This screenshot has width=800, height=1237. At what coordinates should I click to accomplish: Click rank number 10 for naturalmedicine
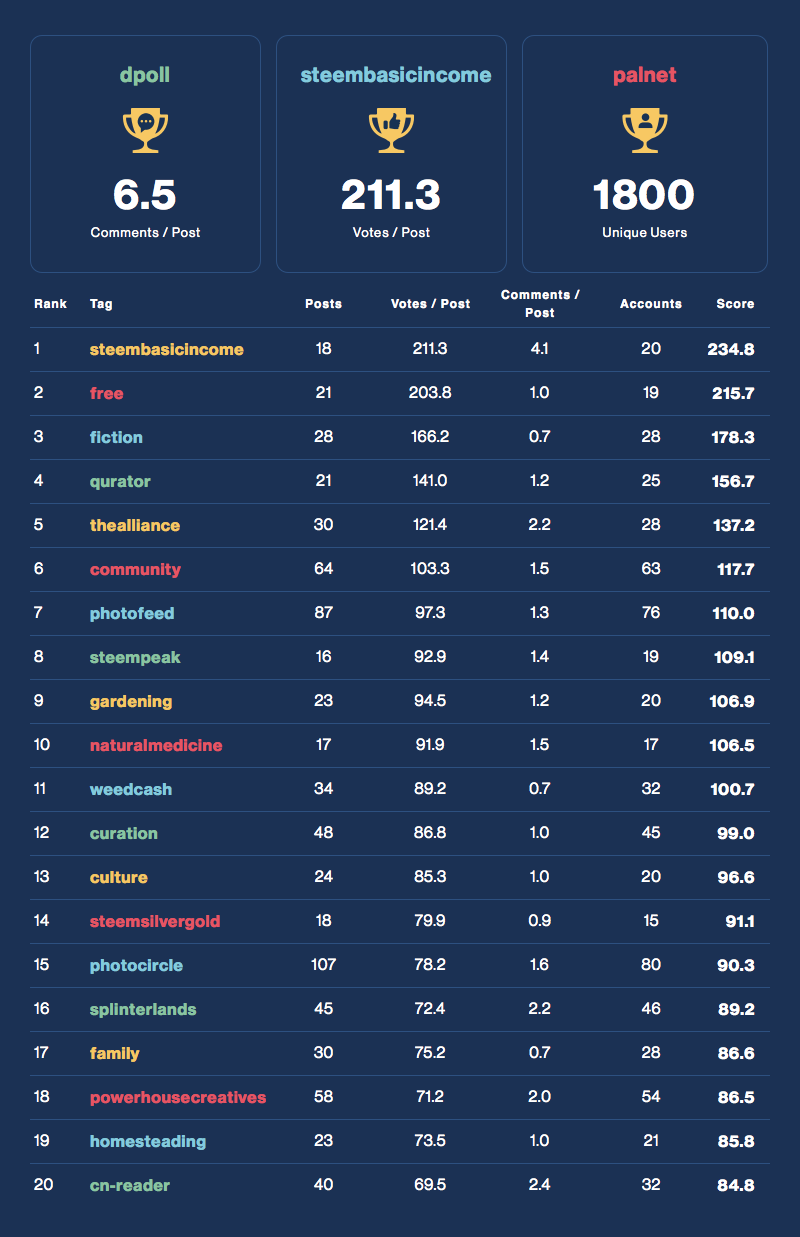coord(42,745)
